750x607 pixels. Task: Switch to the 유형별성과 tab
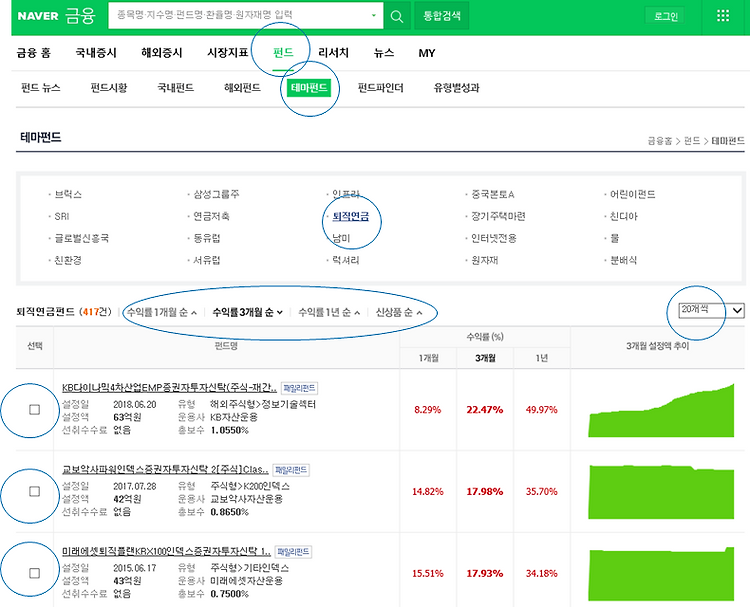point(456,88)
